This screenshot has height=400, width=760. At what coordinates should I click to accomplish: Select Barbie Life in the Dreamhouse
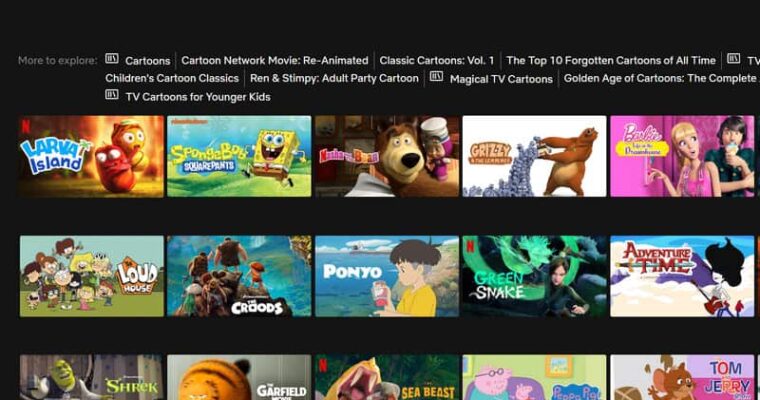(682, 156)
